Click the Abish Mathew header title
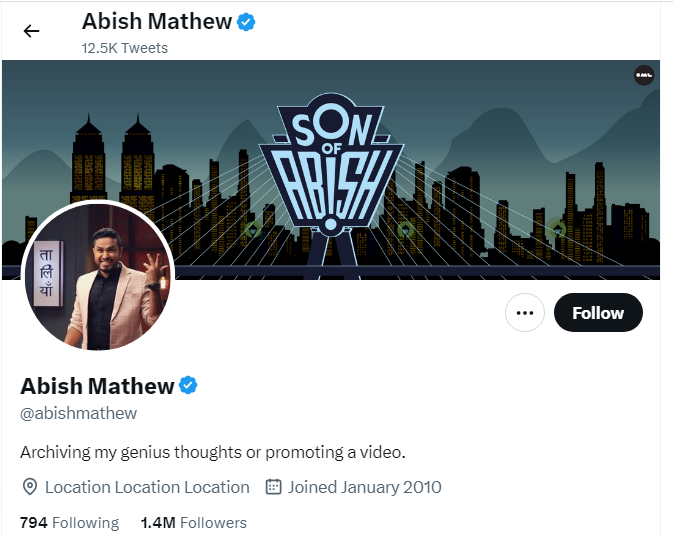Screen dimensions: 673x536 pyautogui.click(x=156, y=21)
